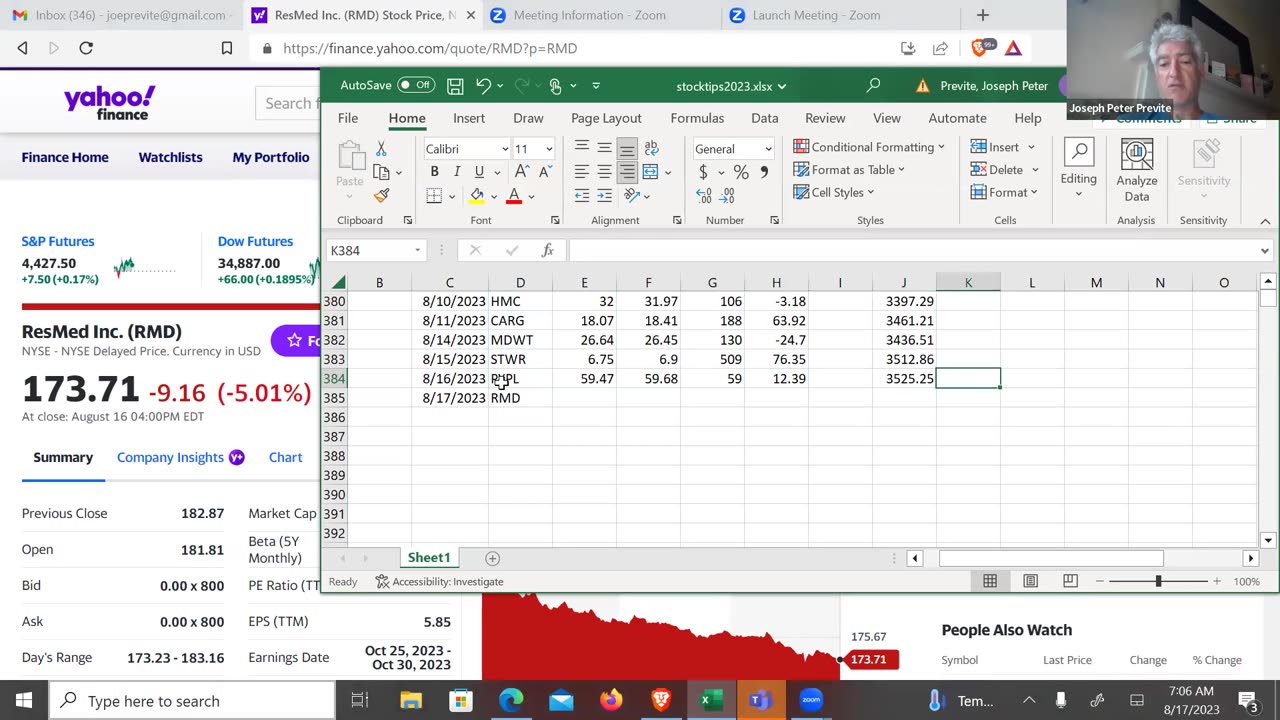Open the General number format dropdown

pos(768,149)
